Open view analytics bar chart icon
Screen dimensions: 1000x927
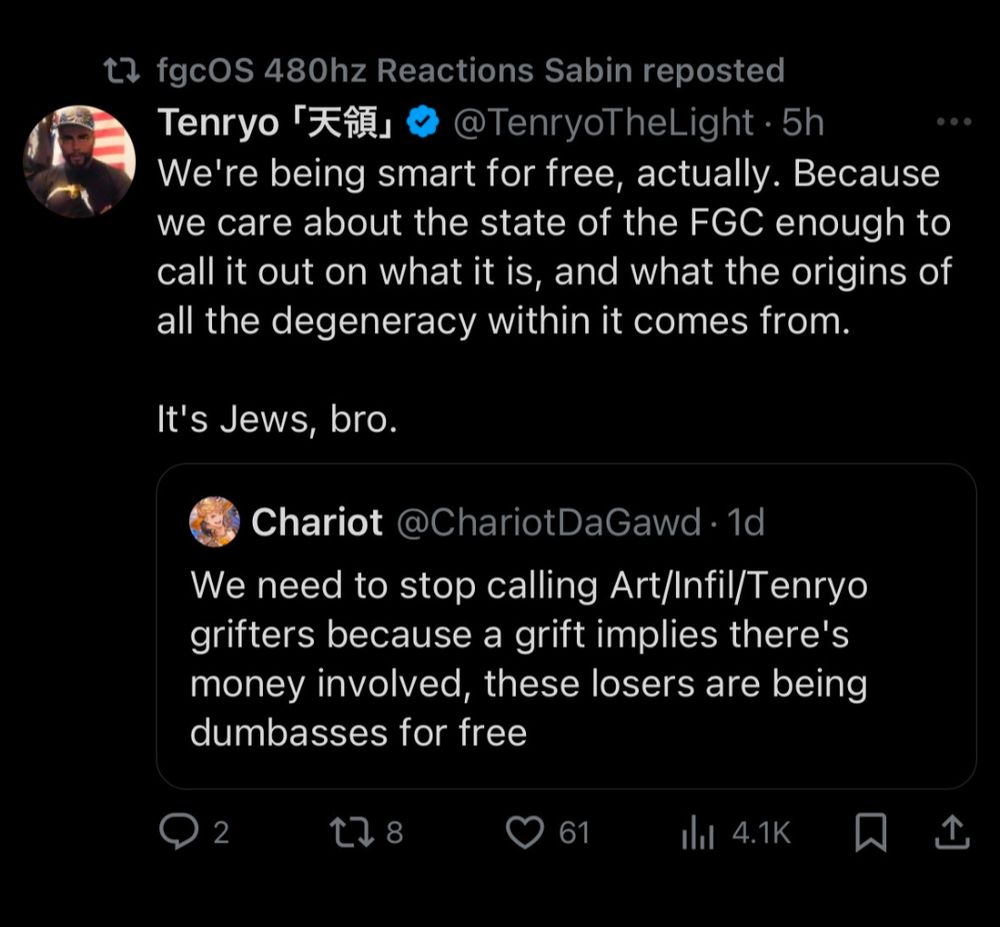695,833
